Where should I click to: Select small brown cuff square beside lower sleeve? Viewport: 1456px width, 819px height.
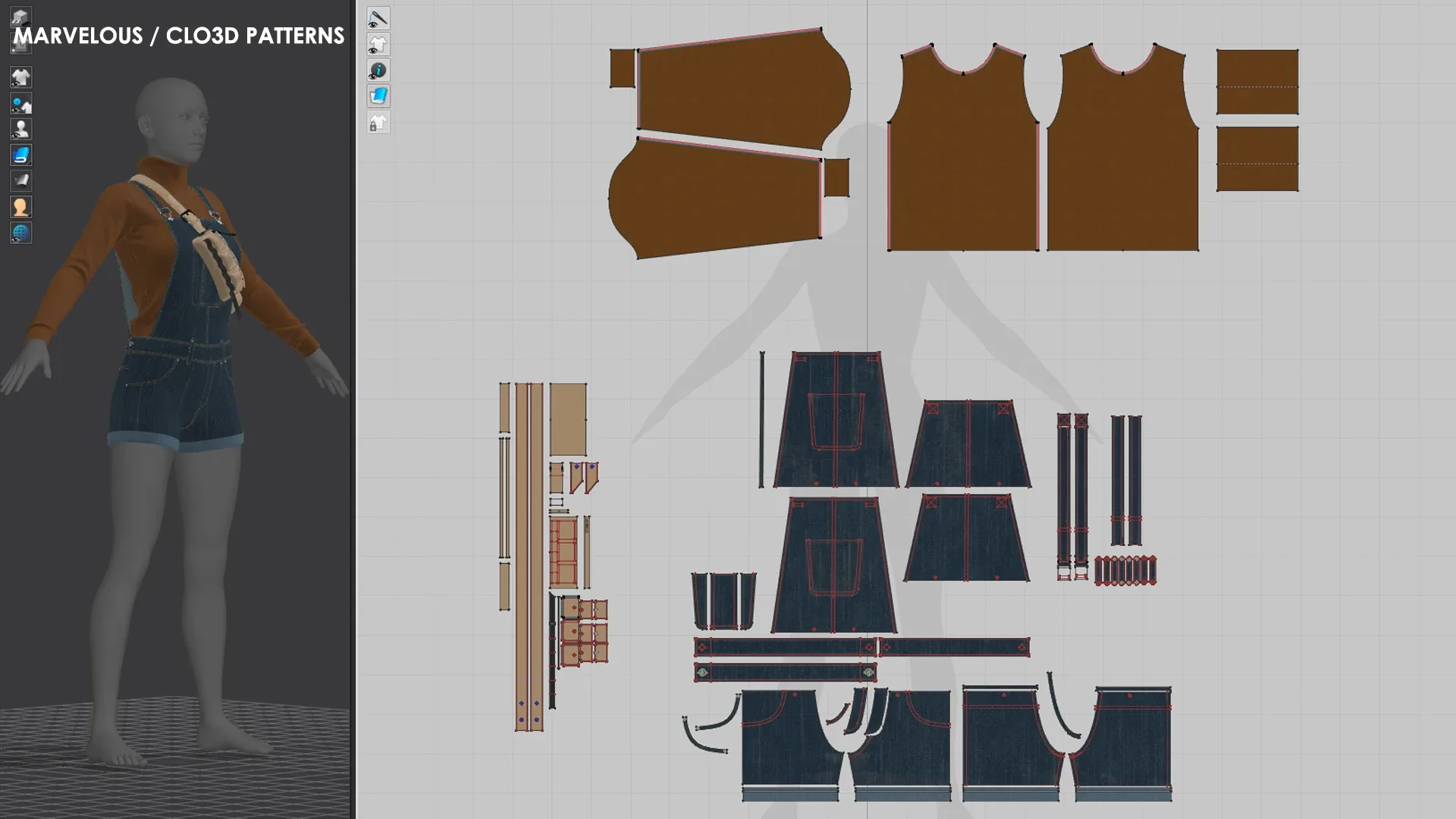click(836, 177)
